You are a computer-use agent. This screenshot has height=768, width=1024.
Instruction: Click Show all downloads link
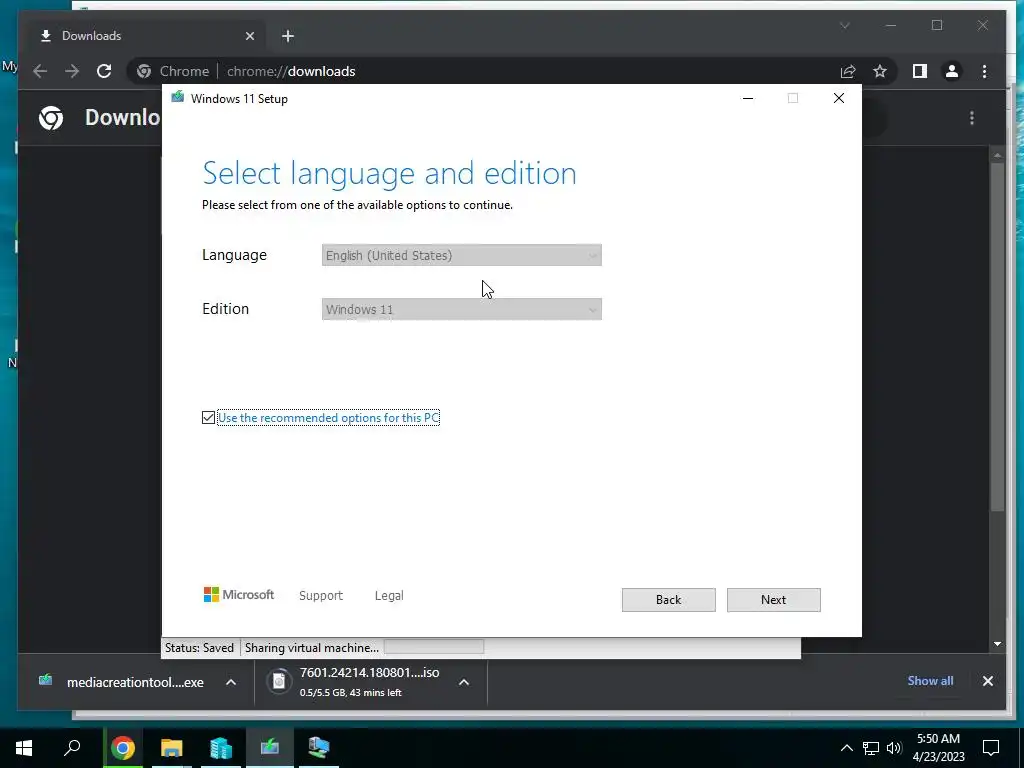[930, 680]
